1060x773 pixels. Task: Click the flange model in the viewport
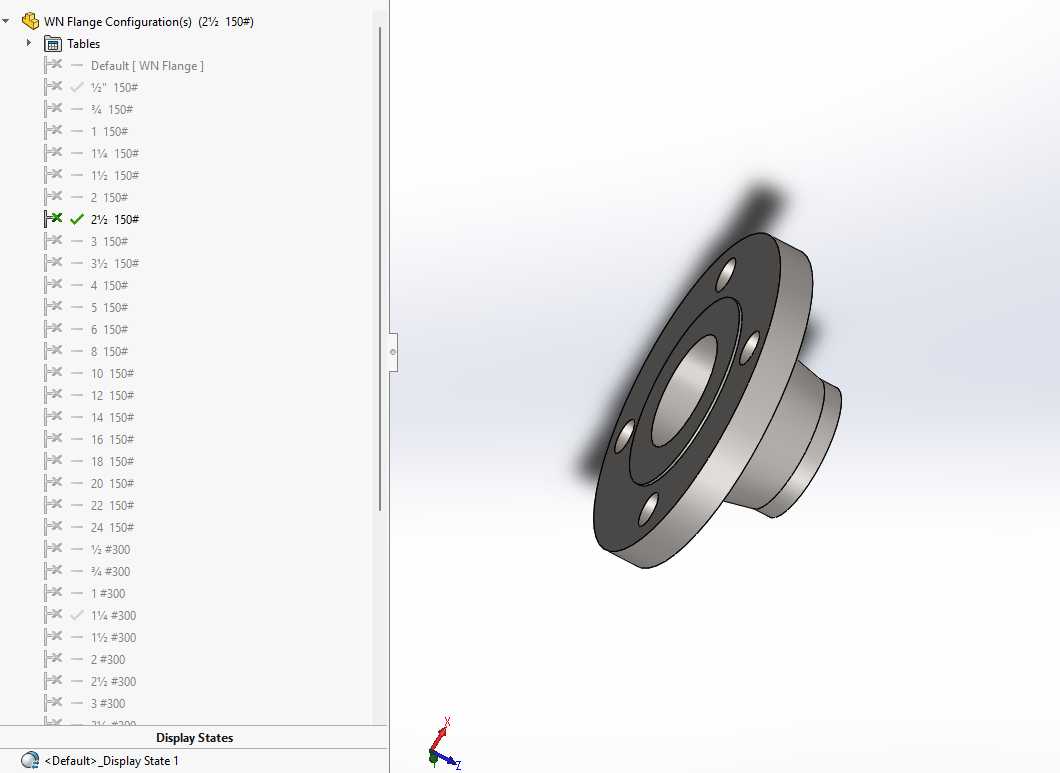[x=717, y=400]
